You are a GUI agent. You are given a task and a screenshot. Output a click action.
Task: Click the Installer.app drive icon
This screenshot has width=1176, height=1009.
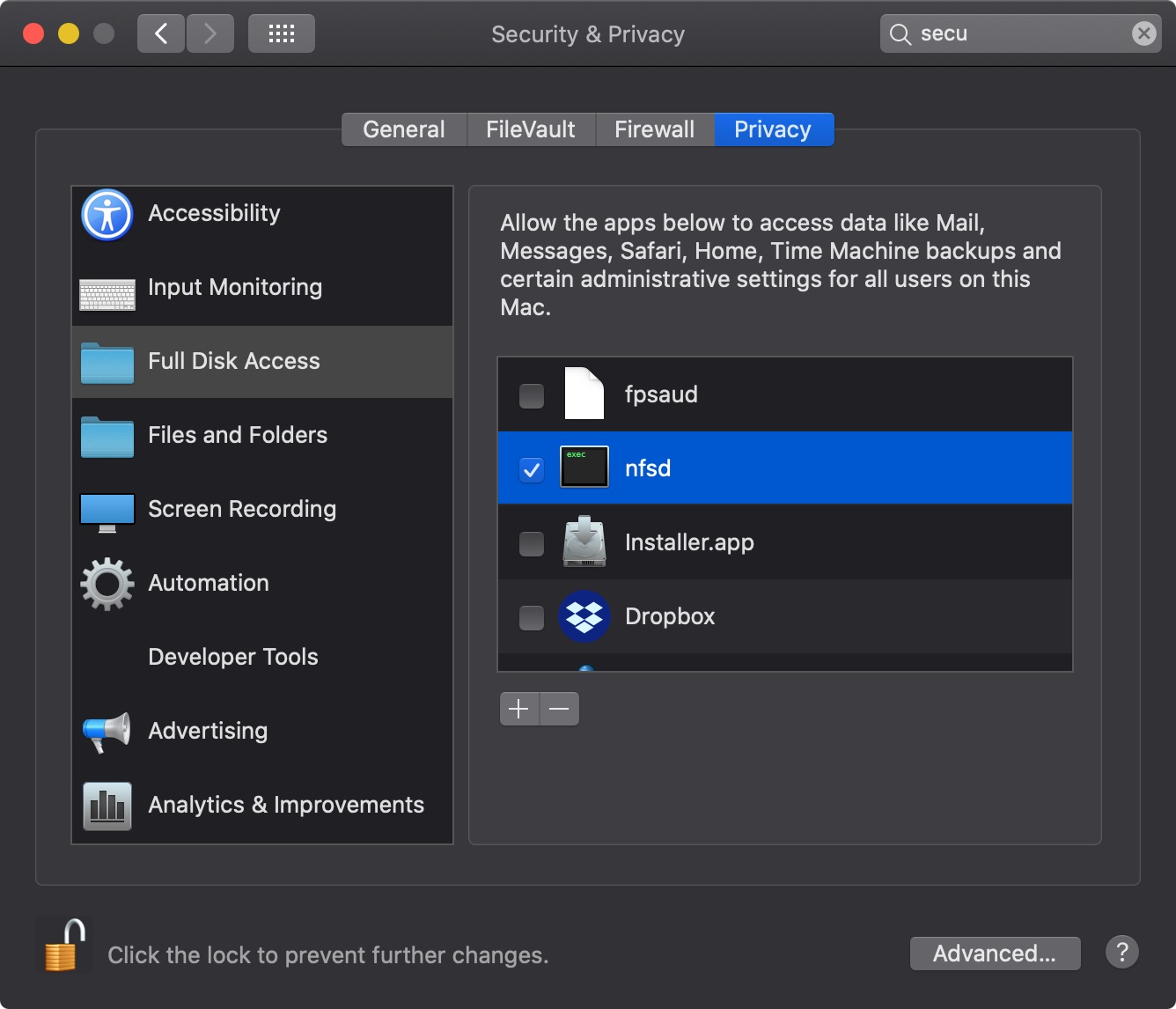pyautogui.click(x=584, y=541)
